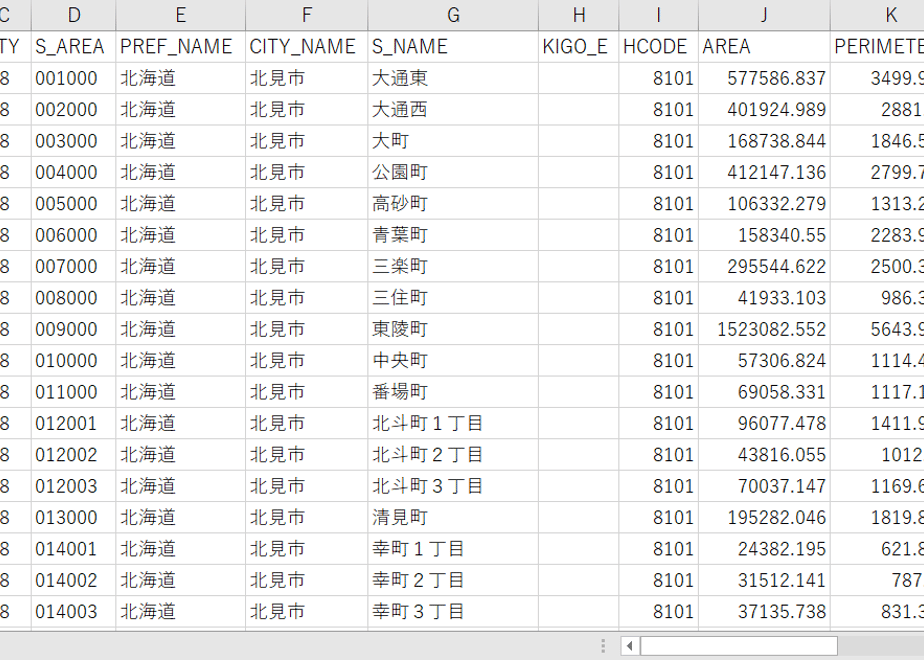924x660 pixels.
Task: Click AREA value 57306.824
Action: 764,360
